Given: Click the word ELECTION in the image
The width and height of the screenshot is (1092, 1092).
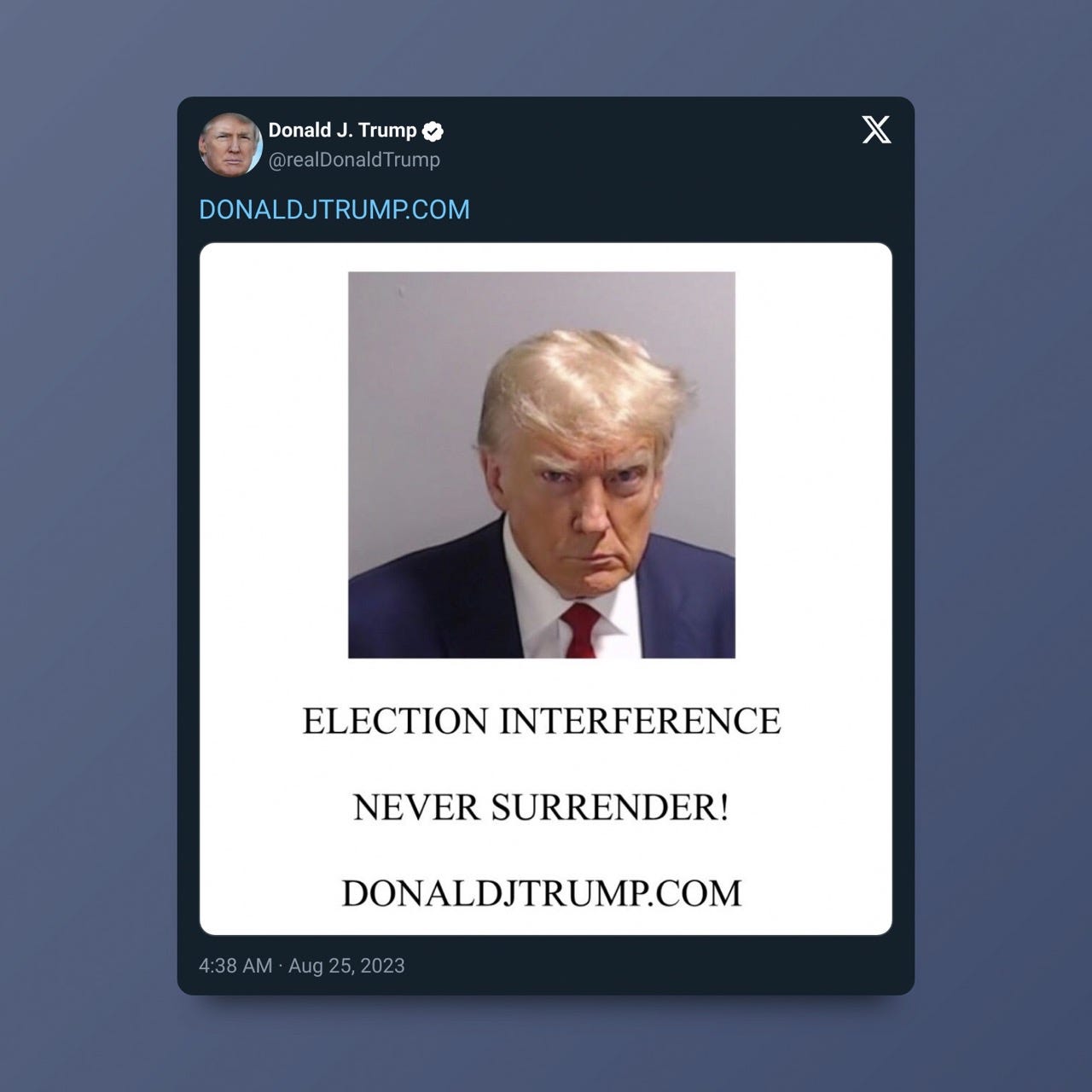Looking at the screenshot, I should [395, 721].
